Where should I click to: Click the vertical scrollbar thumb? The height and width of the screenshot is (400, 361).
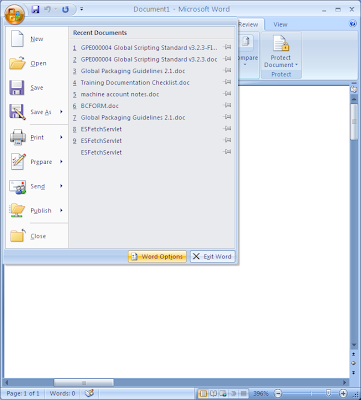point(354,122)
